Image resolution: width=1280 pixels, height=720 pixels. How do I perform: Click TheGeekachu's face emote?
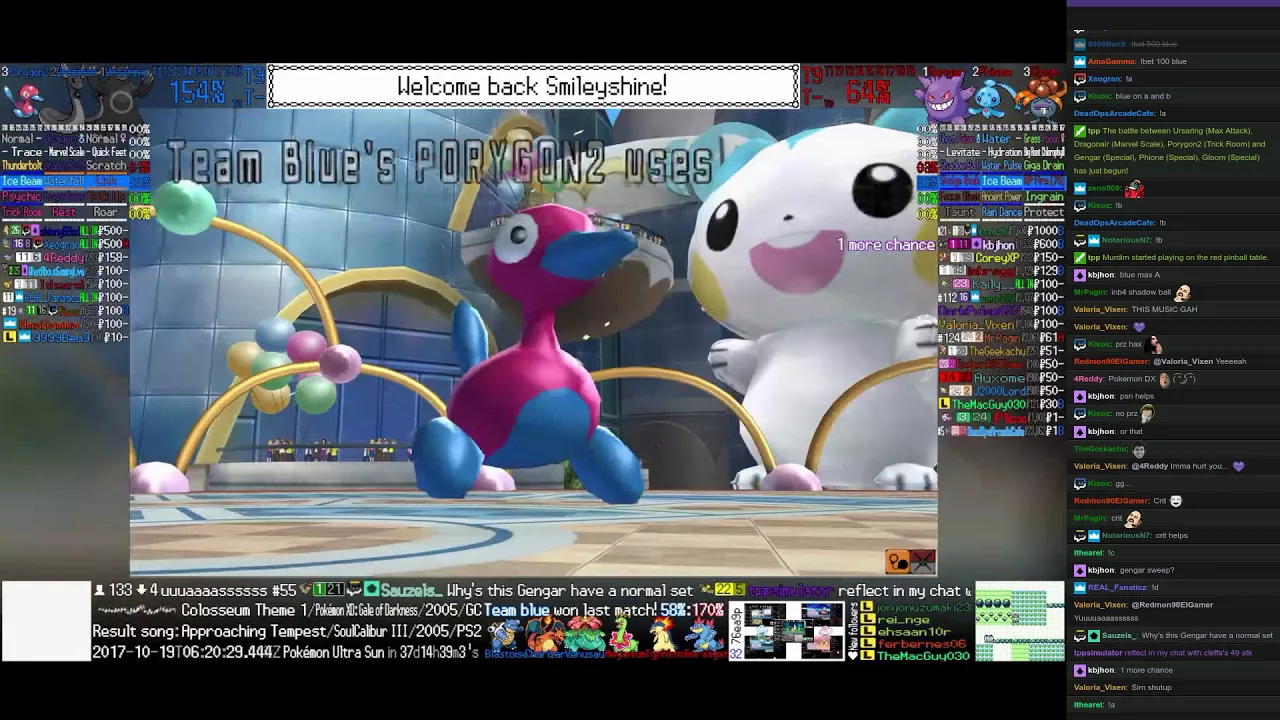tap(1139, 449)
